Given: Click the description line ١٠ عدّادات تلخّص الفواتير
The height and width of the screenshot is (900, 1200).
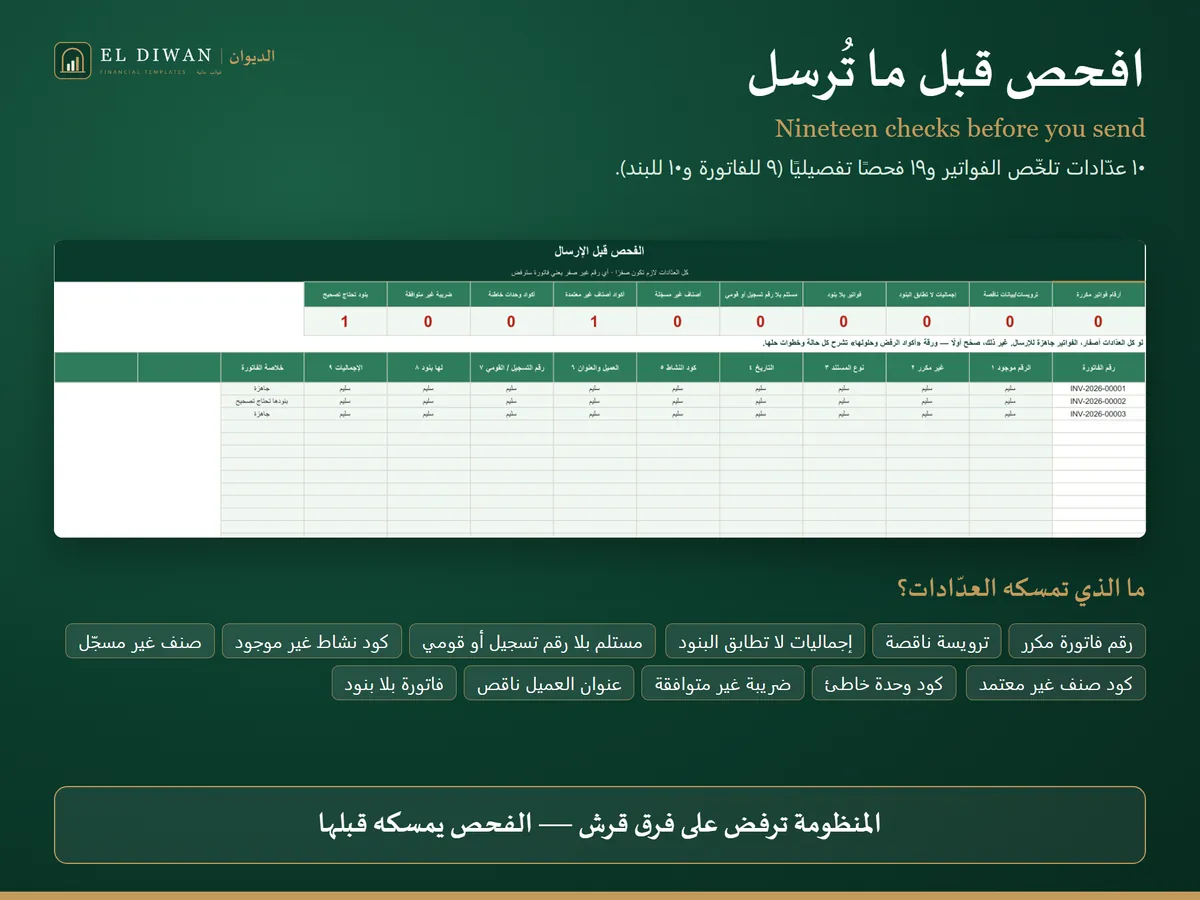Looking at the screenshot, I should (x=880, y=168).
